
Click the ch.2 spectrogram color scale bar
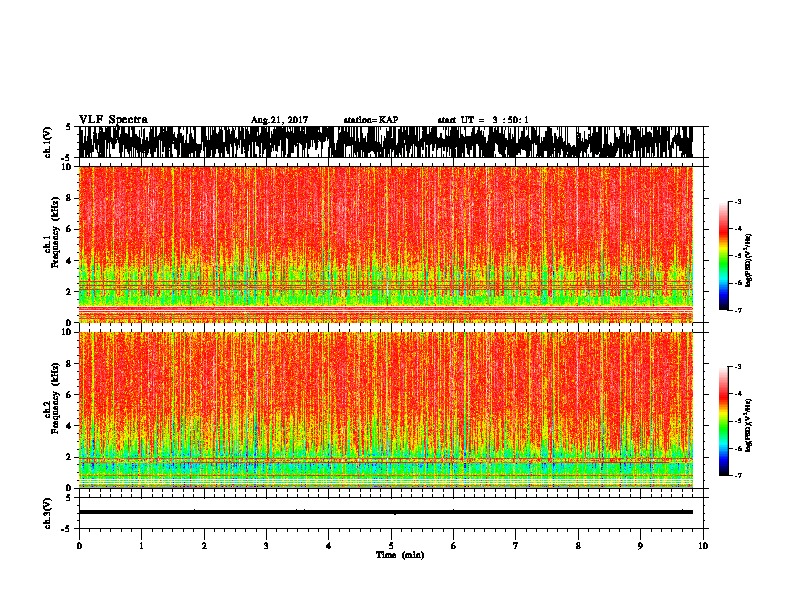(x=724, y=421)
